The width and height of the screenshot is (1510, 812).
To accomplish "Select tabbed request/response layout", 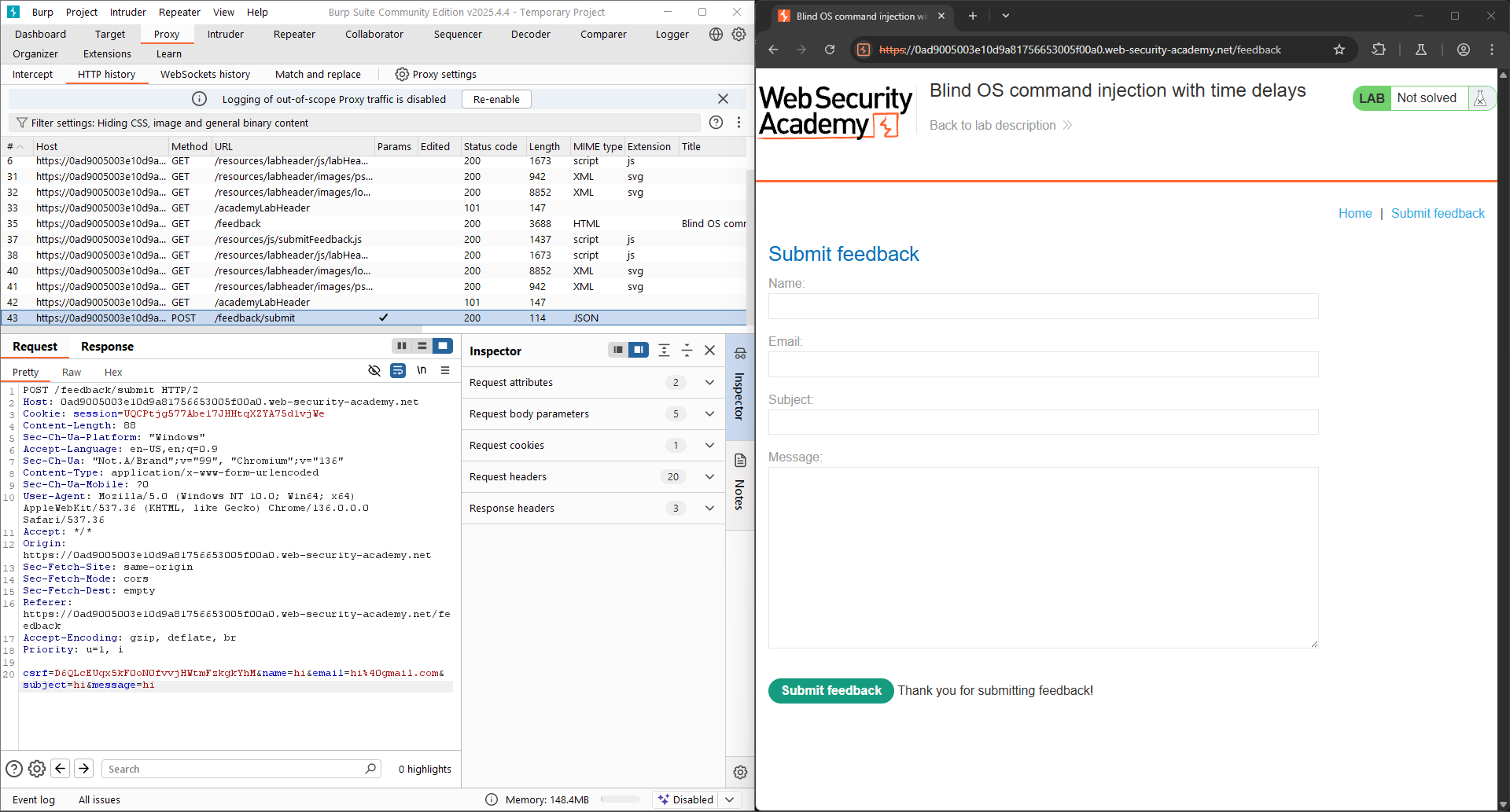I will [443, 346].
